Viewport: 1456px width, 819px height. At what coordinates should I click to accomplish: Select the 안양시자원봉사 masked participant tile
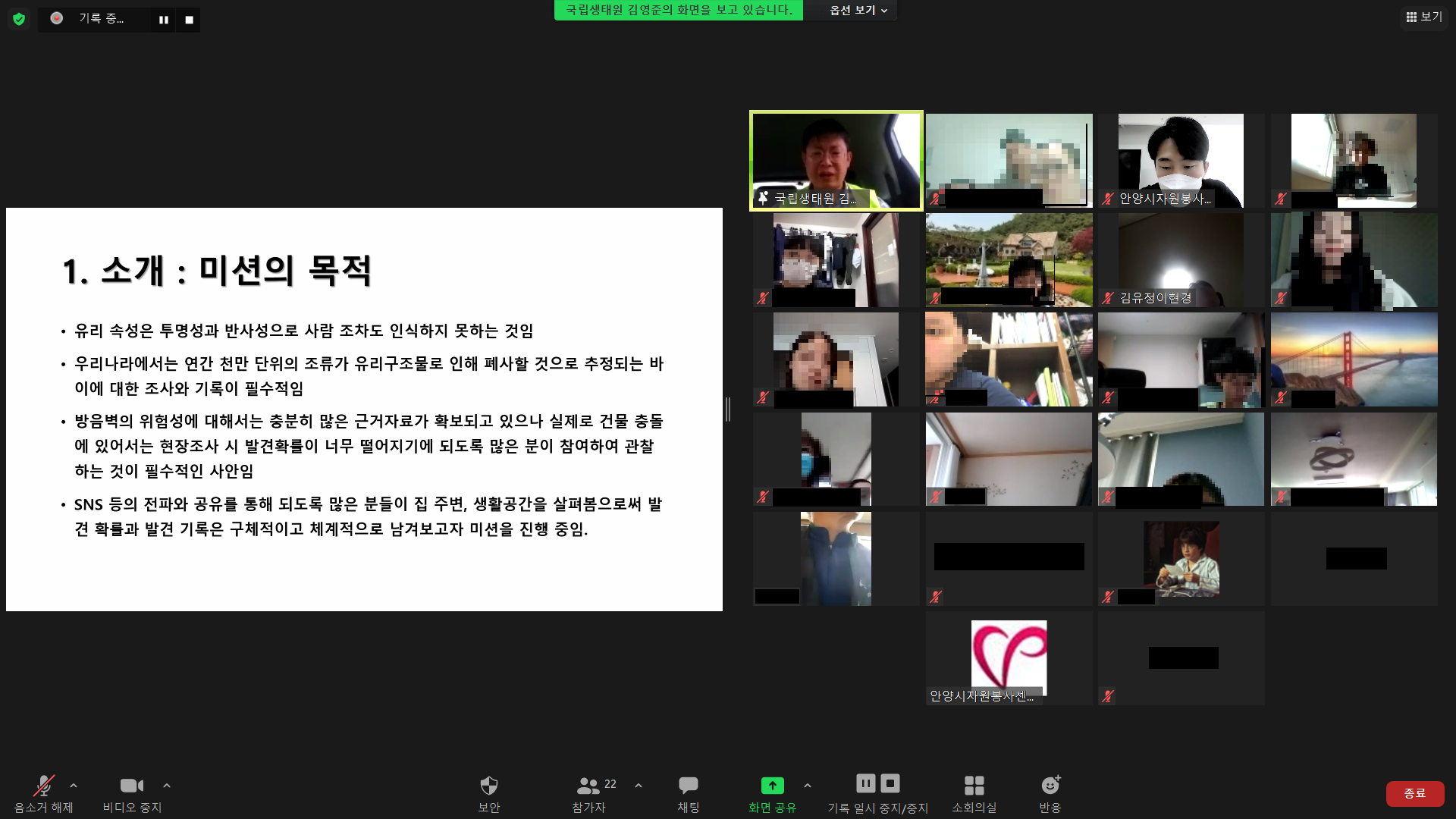[1181, 161]
